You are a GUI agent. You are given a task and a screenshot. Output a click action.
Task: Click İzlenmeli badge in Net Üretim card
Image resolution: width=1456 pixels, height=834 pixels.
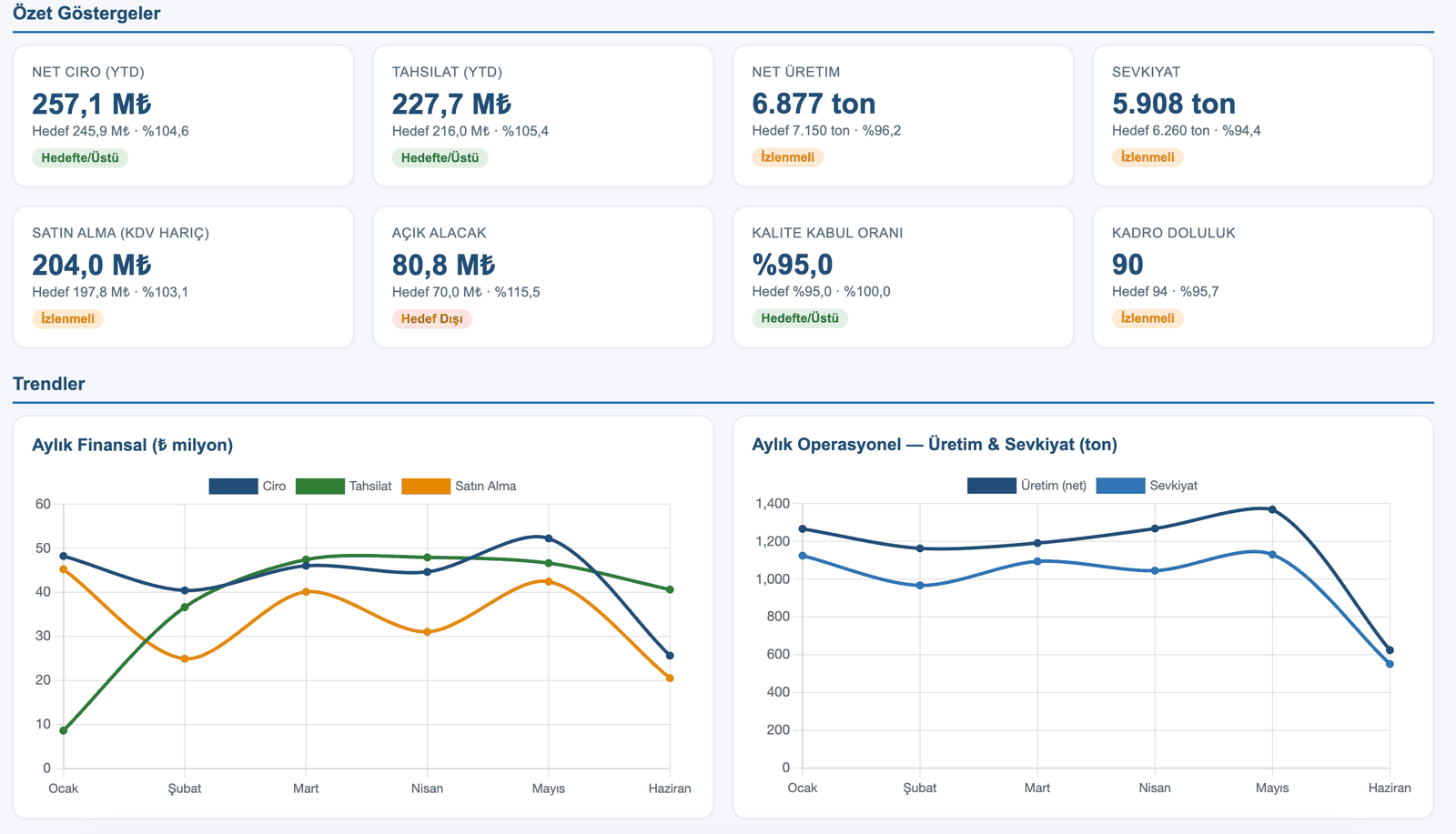point(788,157)
